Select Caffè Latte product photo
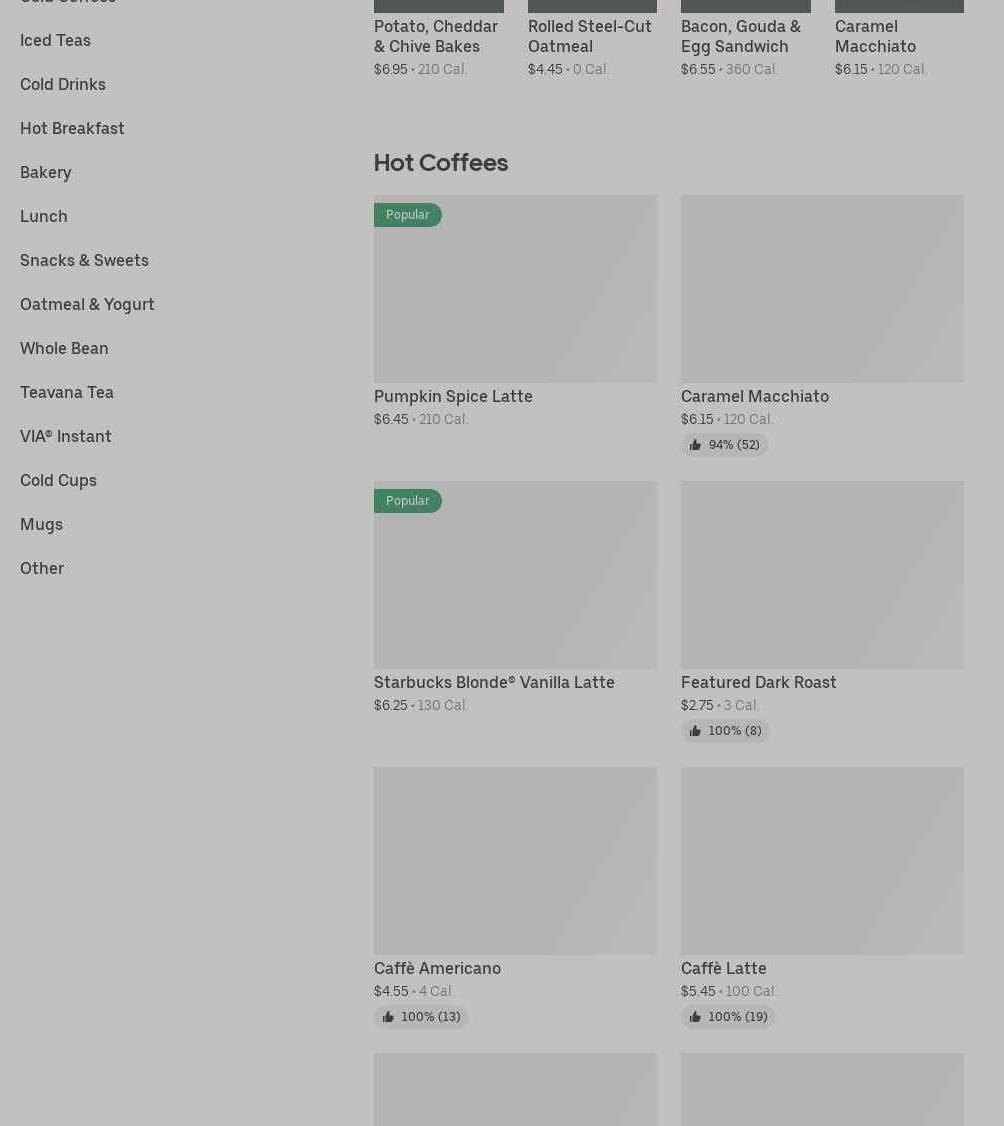 tap(822, 860)
